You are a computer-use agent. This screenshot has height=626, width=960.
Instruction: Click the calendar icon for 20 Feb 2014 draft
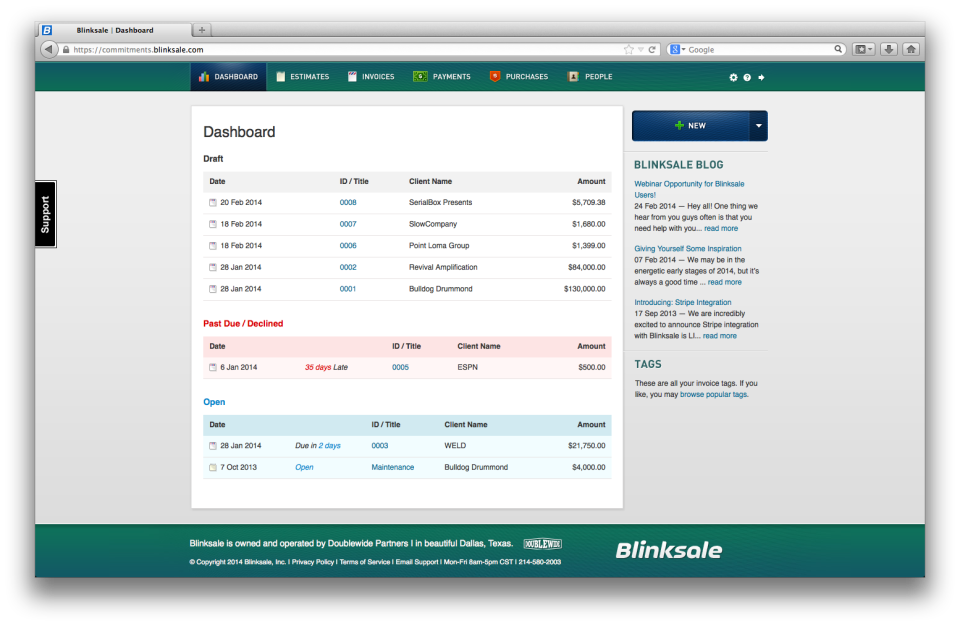coord(212,203)
